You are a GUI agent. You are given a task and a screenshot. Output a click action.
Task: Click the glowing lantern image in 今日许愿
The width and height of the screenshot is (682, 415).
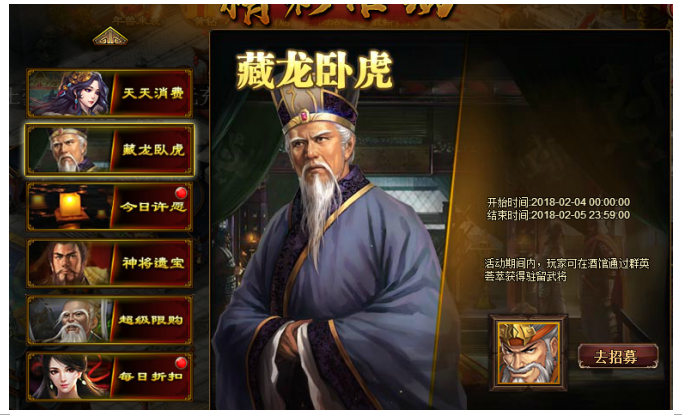click(70, 205)
